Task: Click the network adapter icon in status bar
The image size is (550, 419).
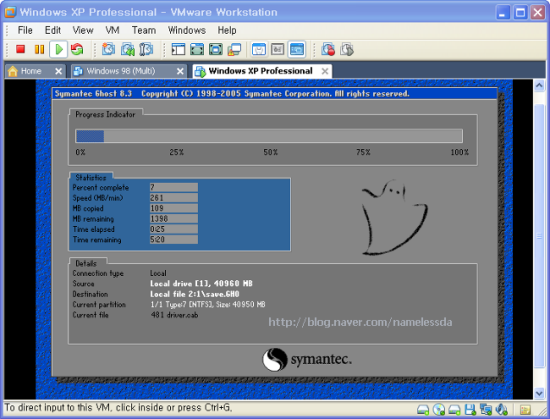Action: pos(486,409)
